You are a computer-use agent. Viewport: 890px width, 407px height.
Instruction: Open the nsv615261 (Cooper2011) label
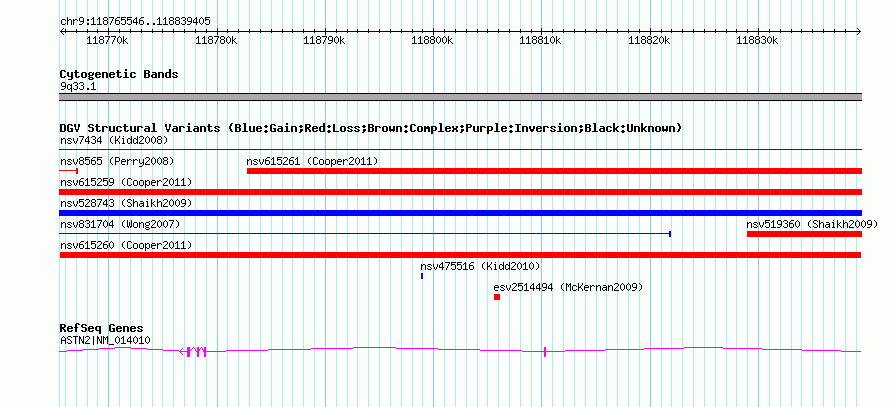312,161
